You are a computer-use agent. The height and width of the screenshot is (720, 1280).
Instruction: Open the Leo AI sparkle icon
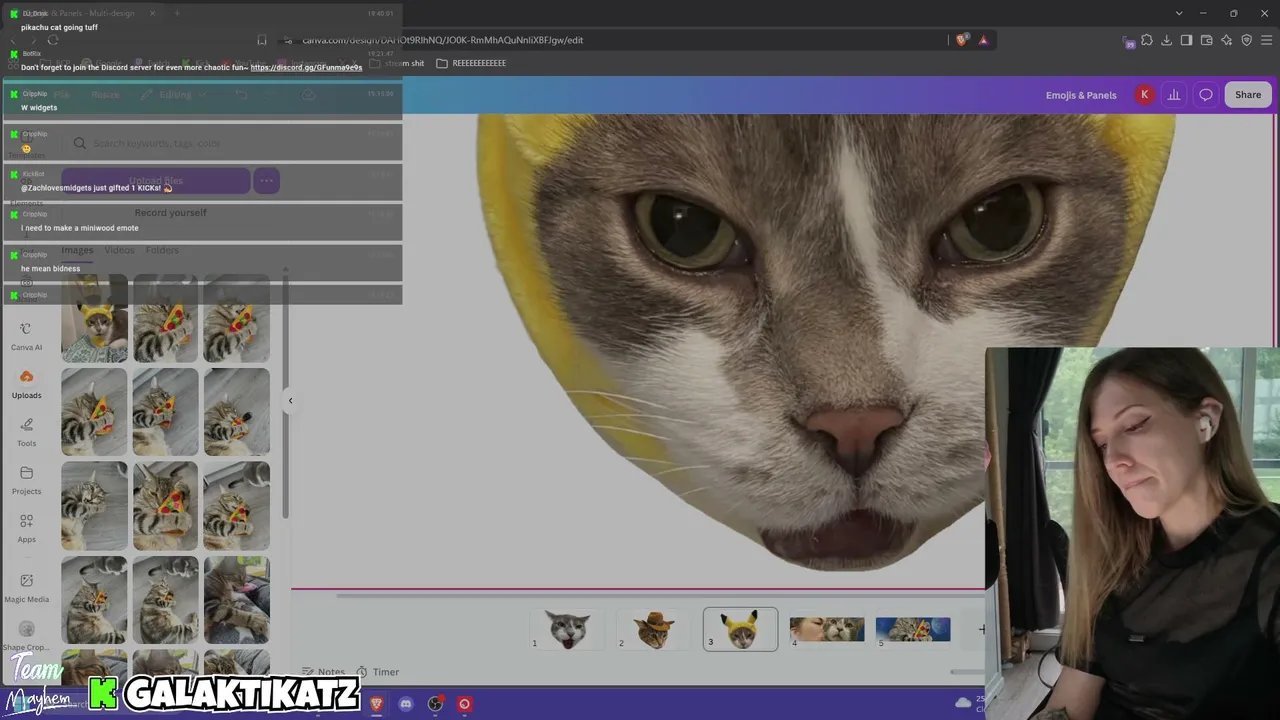tap(1227, 40)
